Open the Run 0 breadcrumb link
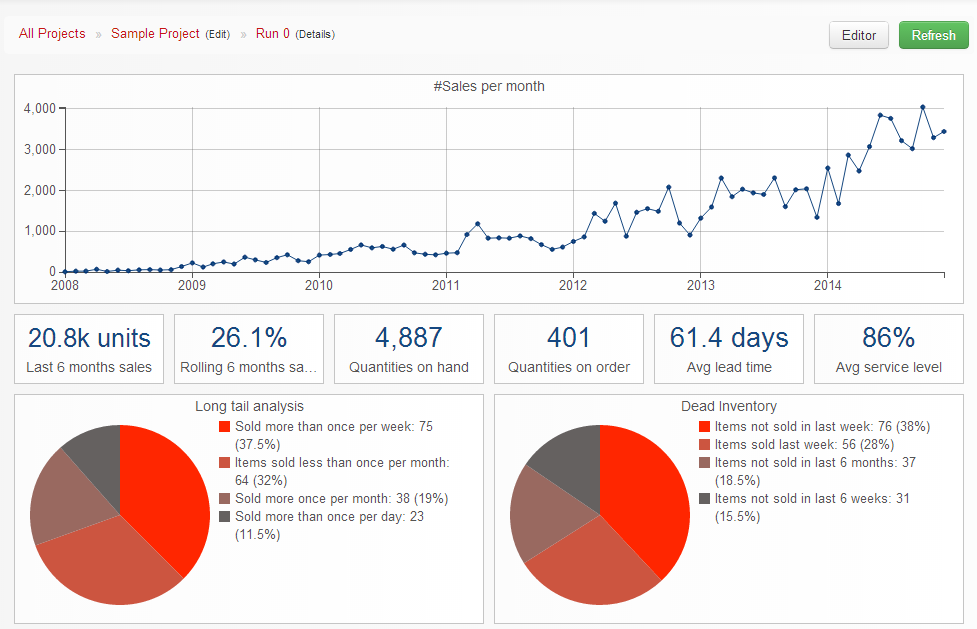977x629 pixels. pos(272,34)
